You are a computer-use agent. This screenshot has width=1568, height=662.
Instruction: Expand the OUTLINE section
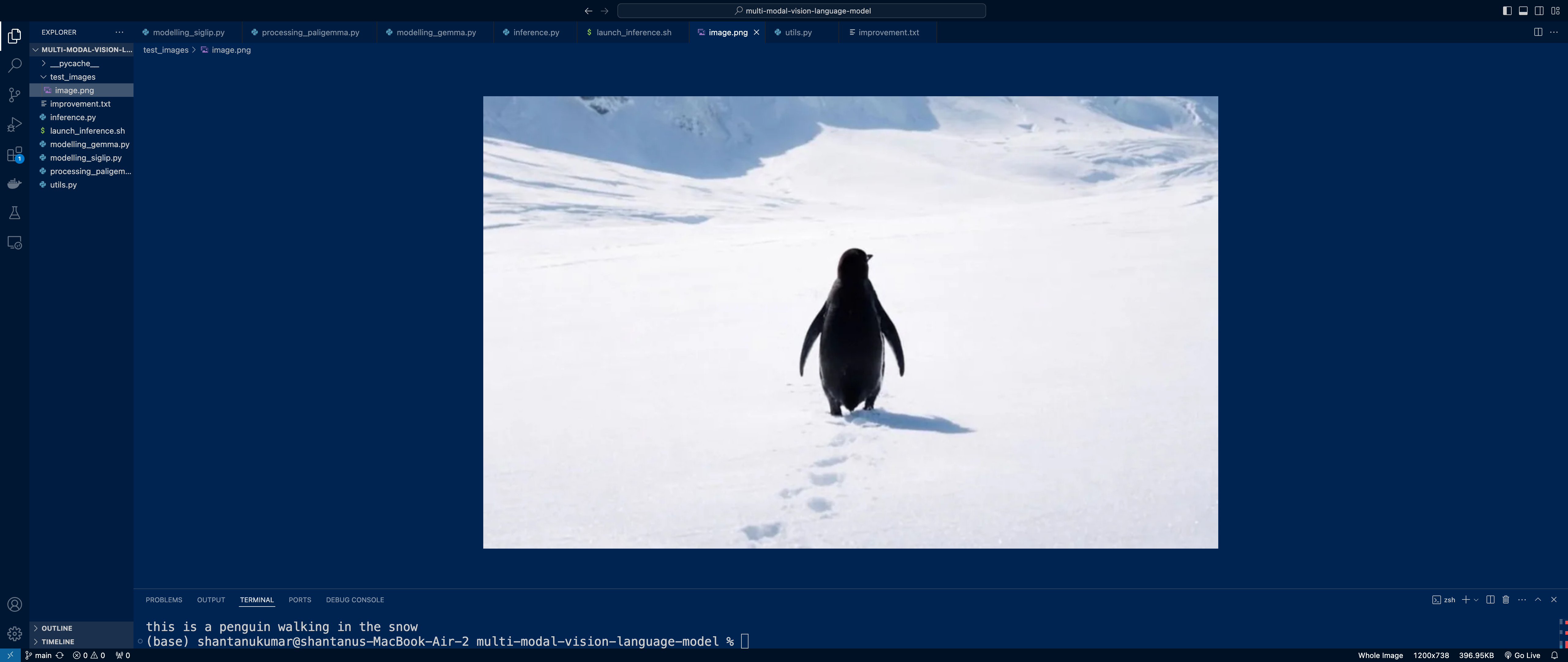point(57,628)
